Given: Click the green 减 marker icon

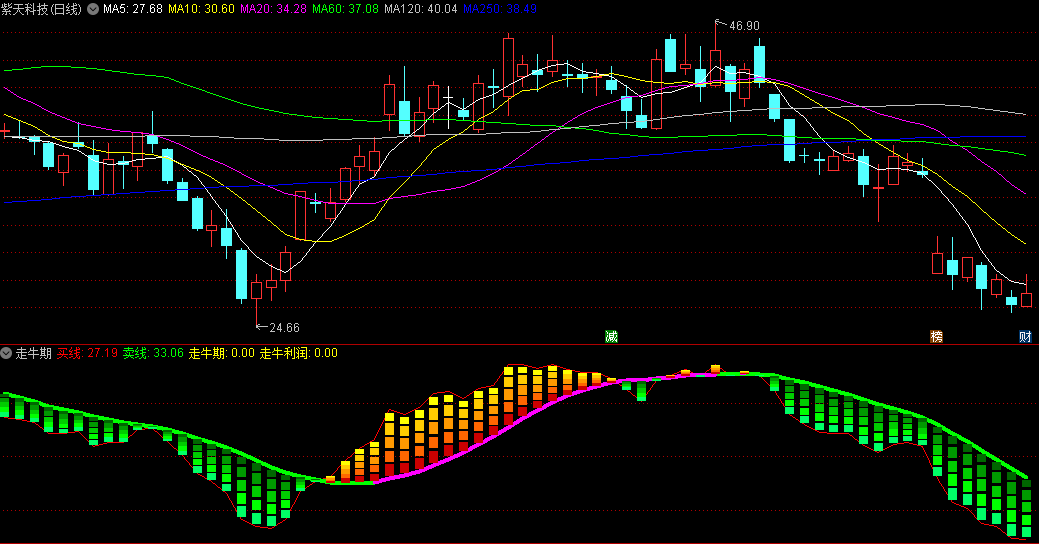Looking at the screenshot, I should pyautogui.click(x=611, y=337).
